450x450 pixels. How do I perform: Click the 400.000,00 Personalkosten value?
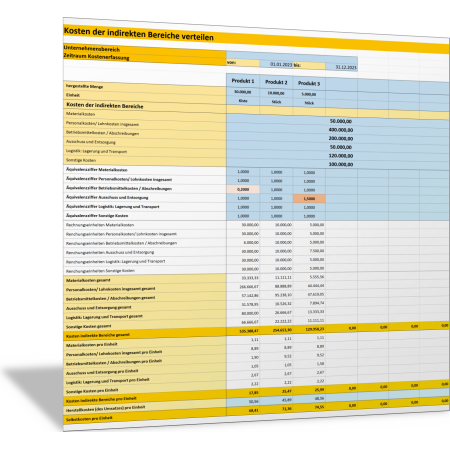[341, 130]
